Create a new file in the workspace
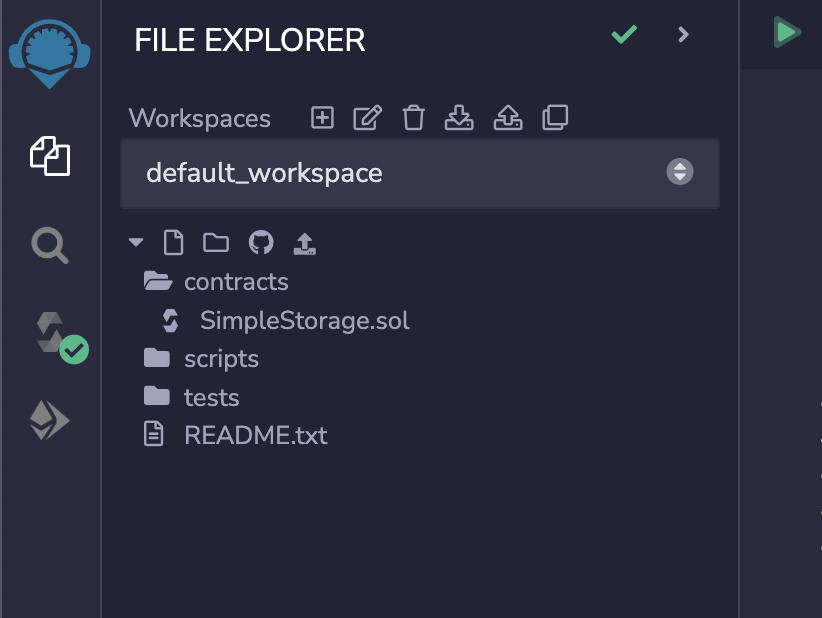822x618 pixels. (173, 243)
